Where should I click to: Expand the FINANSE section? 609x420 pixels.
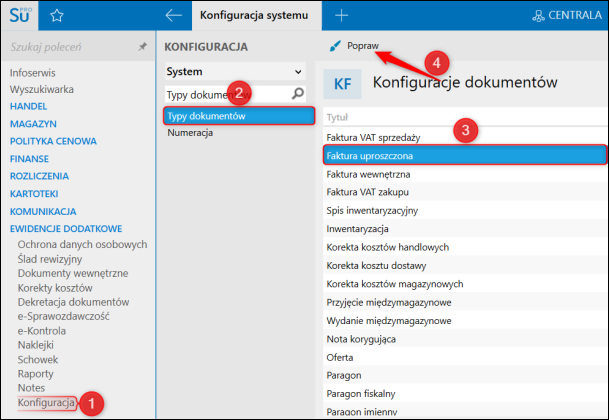(x=29, y=159)
